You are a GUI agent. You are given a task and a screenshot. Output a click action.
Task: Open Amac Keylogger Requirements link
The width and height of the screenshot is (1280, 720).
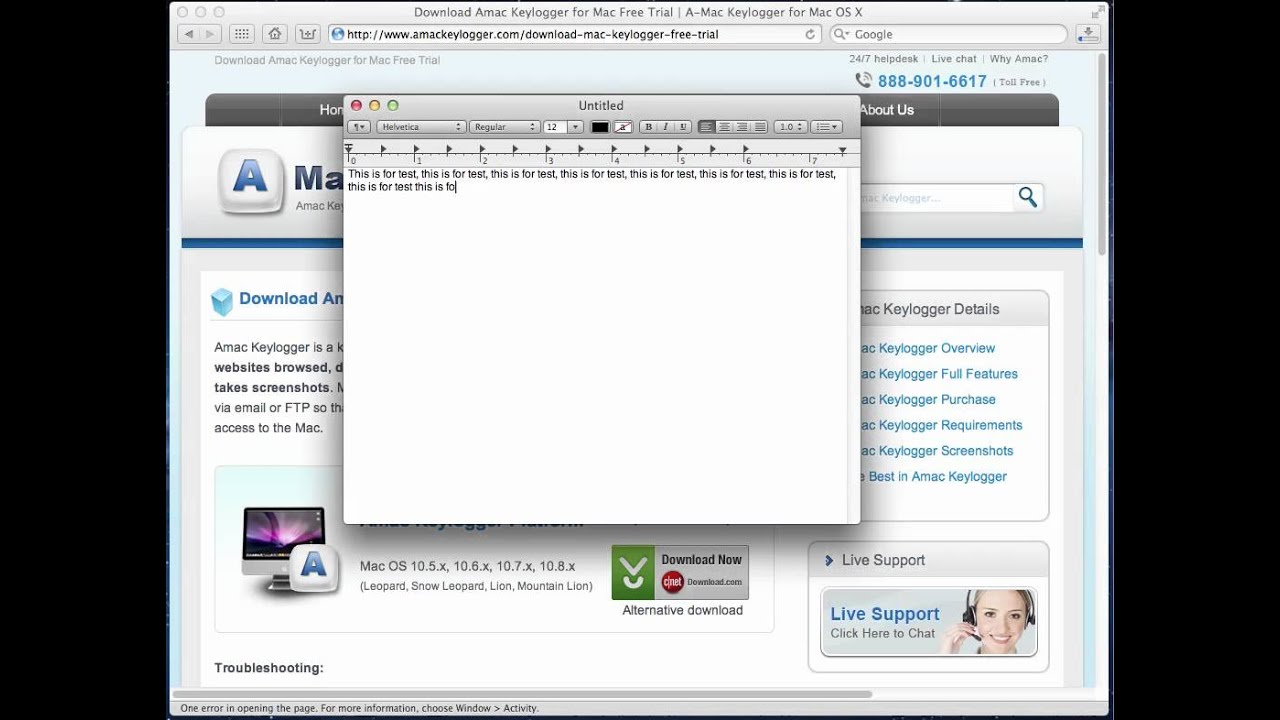click(941, 425)
